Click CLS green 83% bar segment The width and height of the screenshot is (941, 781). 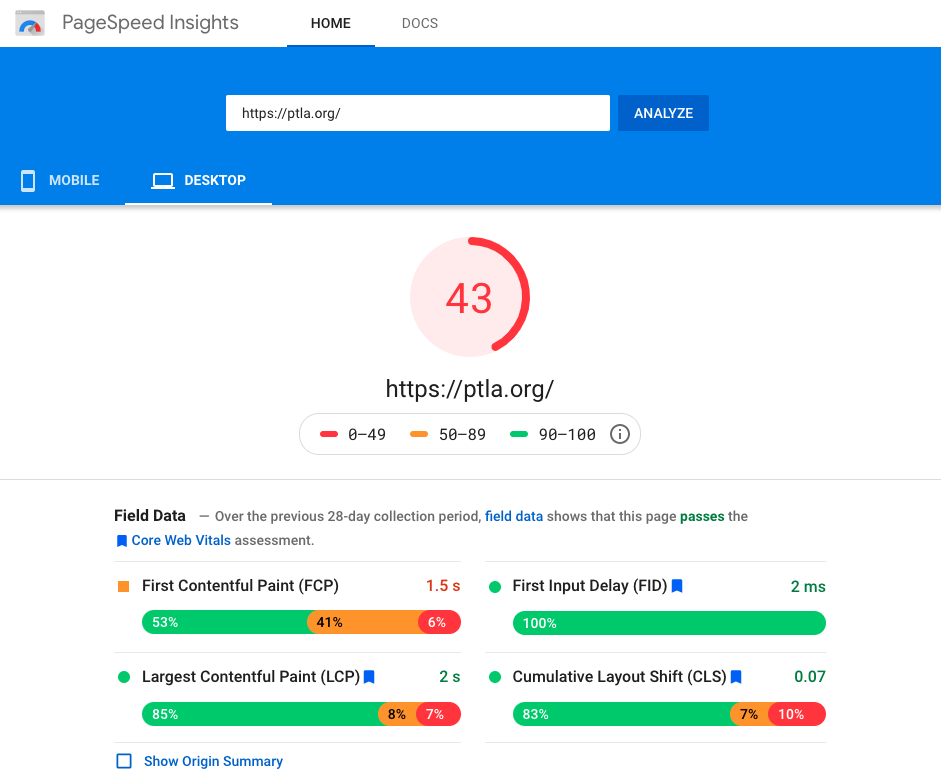tap(622, 714)
